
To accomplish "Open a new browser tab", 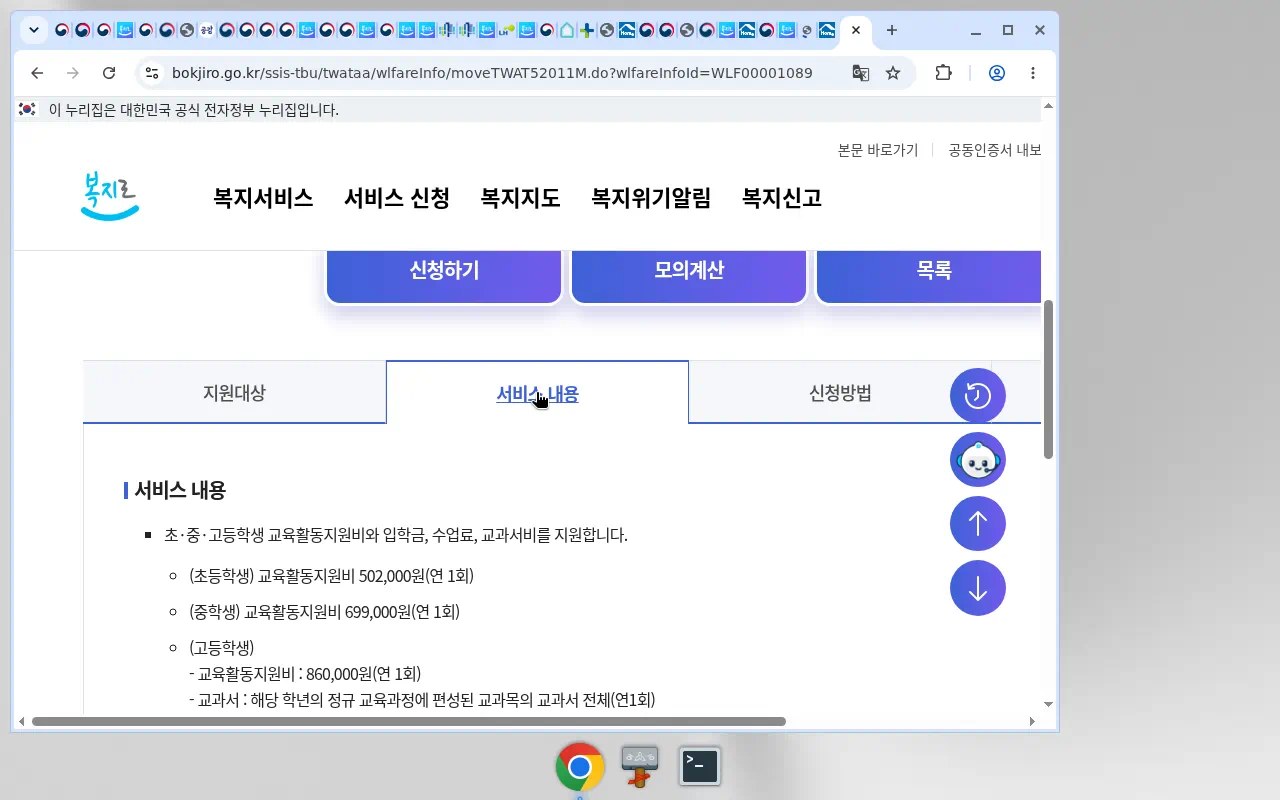I will (892, 30).
